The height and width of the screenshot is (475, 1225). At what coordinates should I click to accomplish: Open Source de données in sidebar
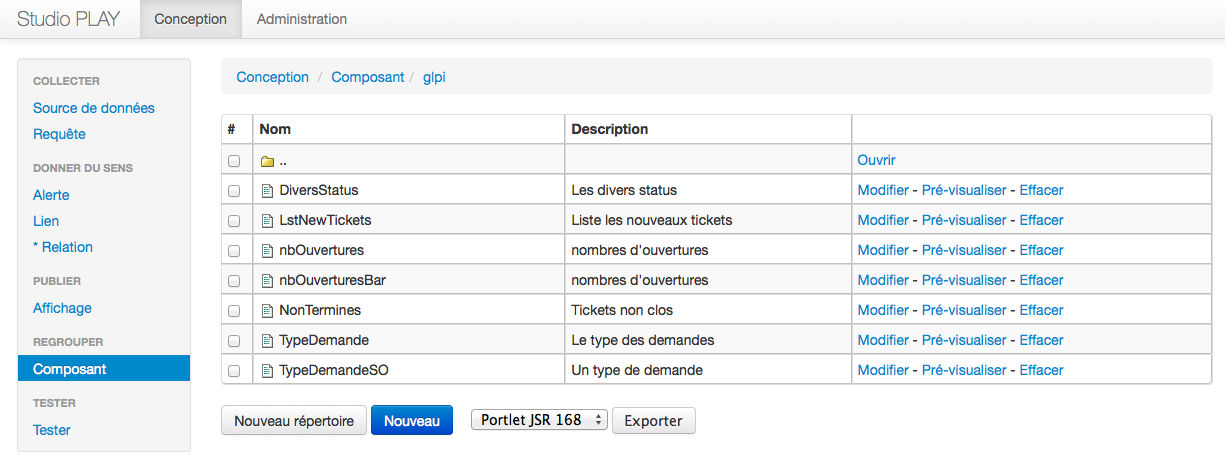pos(94,108)
